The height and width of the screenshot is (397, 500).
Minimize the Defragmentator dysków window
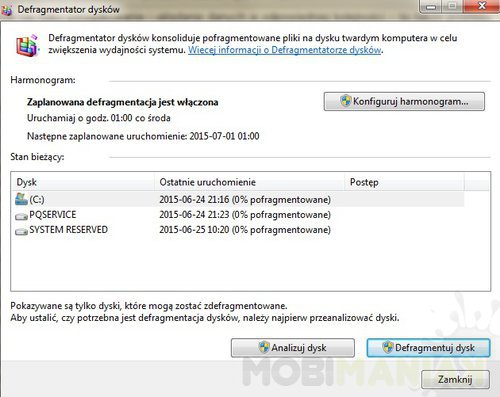pyautogui.click(x=431, y=6)
